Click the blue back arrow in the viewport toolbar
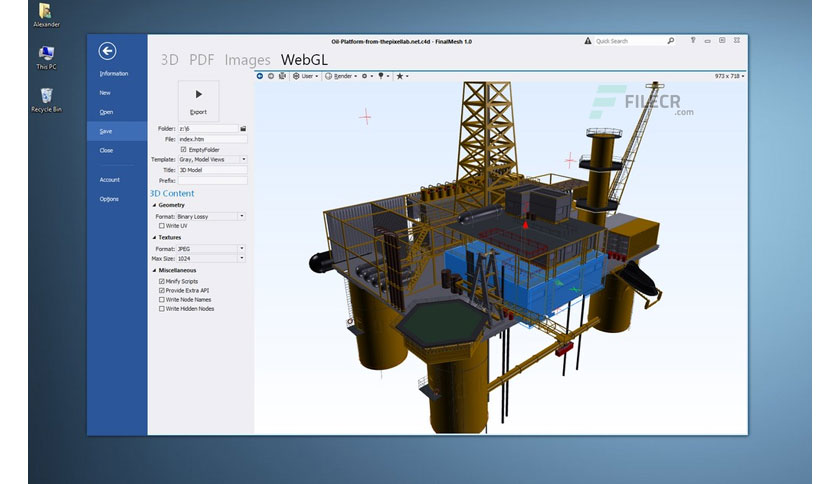The width and height of the screenshot is (836, 484). pos(260,76)
